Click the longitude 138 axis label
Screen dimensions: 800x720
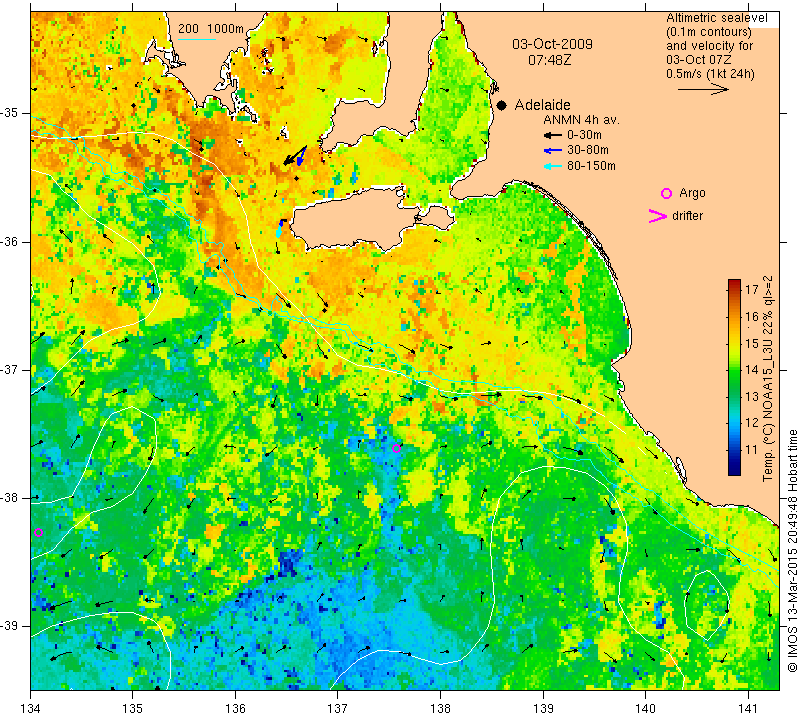(440, 709)
